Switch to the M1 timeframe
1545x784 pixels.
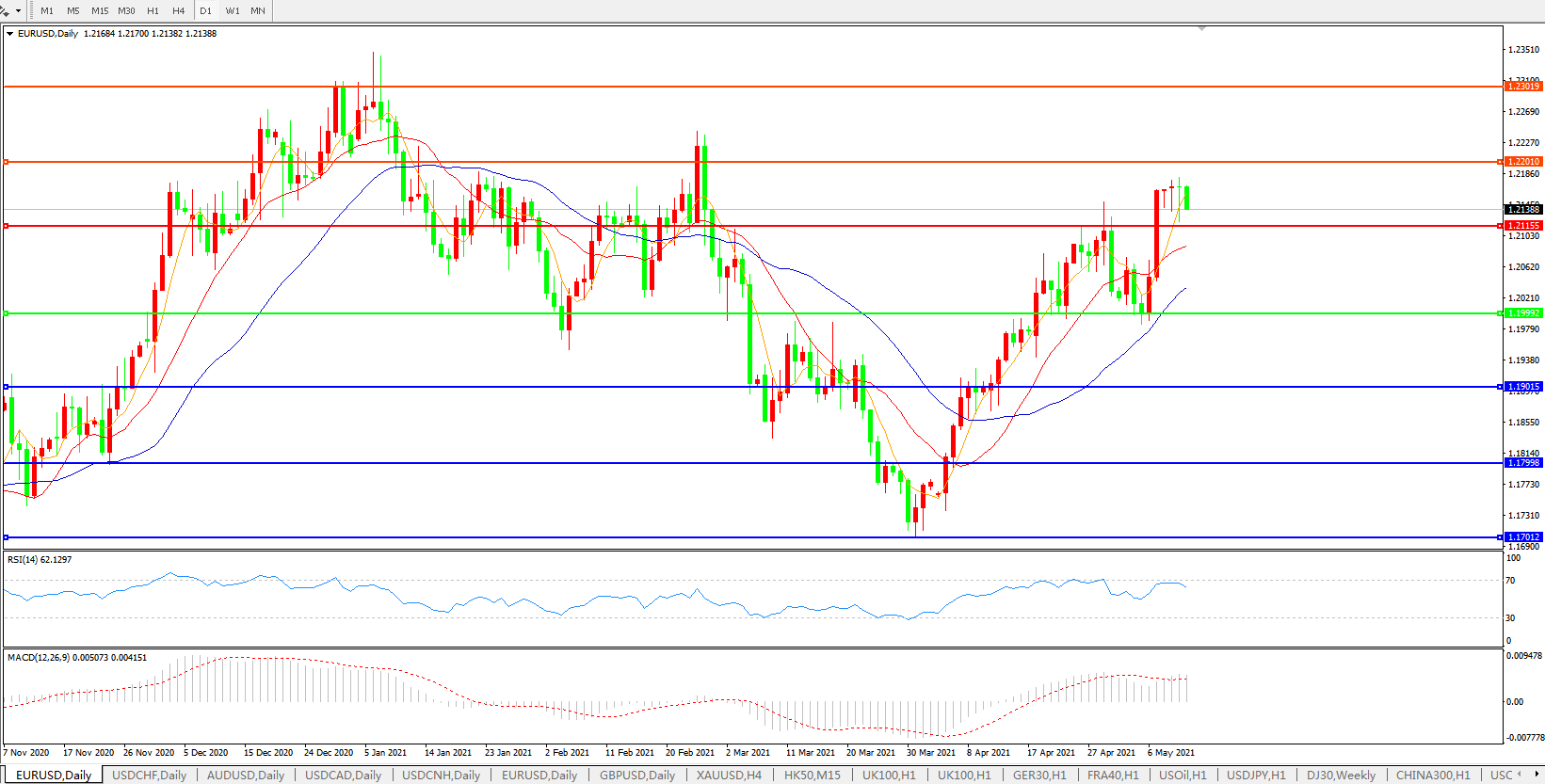tap(47, 11)
